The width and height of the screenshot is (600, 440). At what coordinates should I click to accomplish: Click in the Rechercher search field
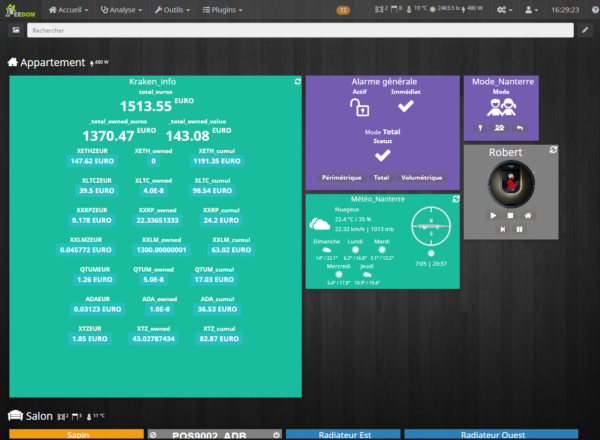(x=300, y=31)
